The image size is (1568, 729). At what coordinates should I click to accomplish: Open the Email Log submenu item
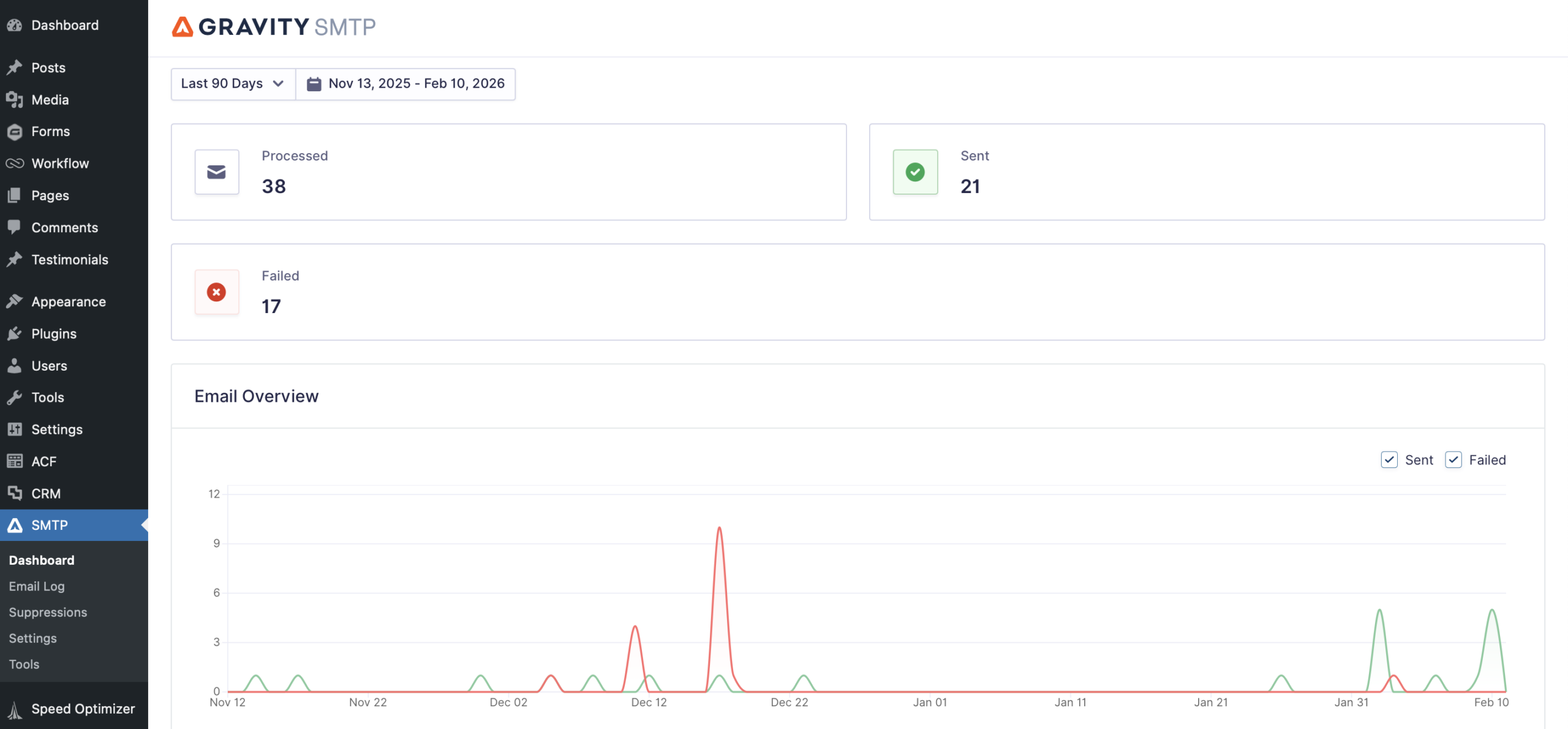click(37, 586)
